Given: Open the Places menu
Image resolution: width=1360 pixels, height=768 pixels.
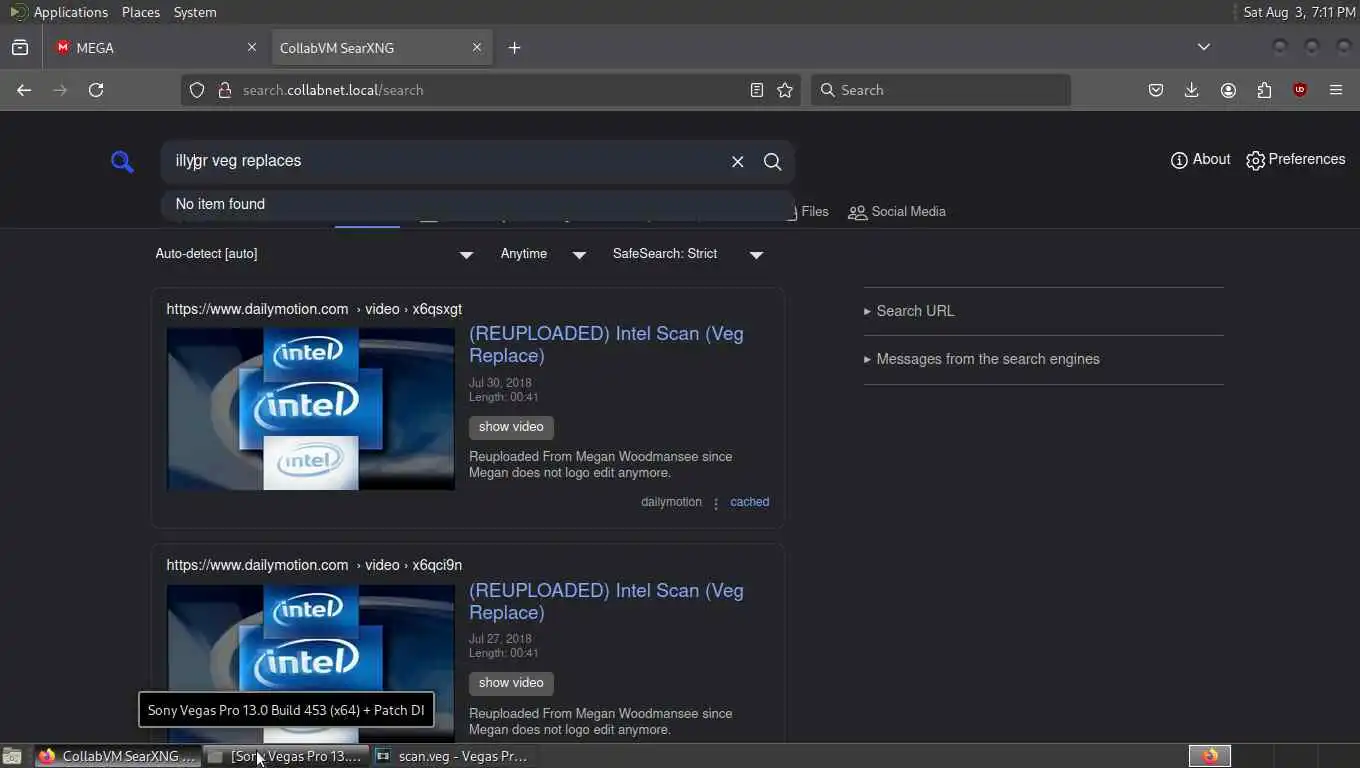Looking at the screenshot, I should 141,12.
